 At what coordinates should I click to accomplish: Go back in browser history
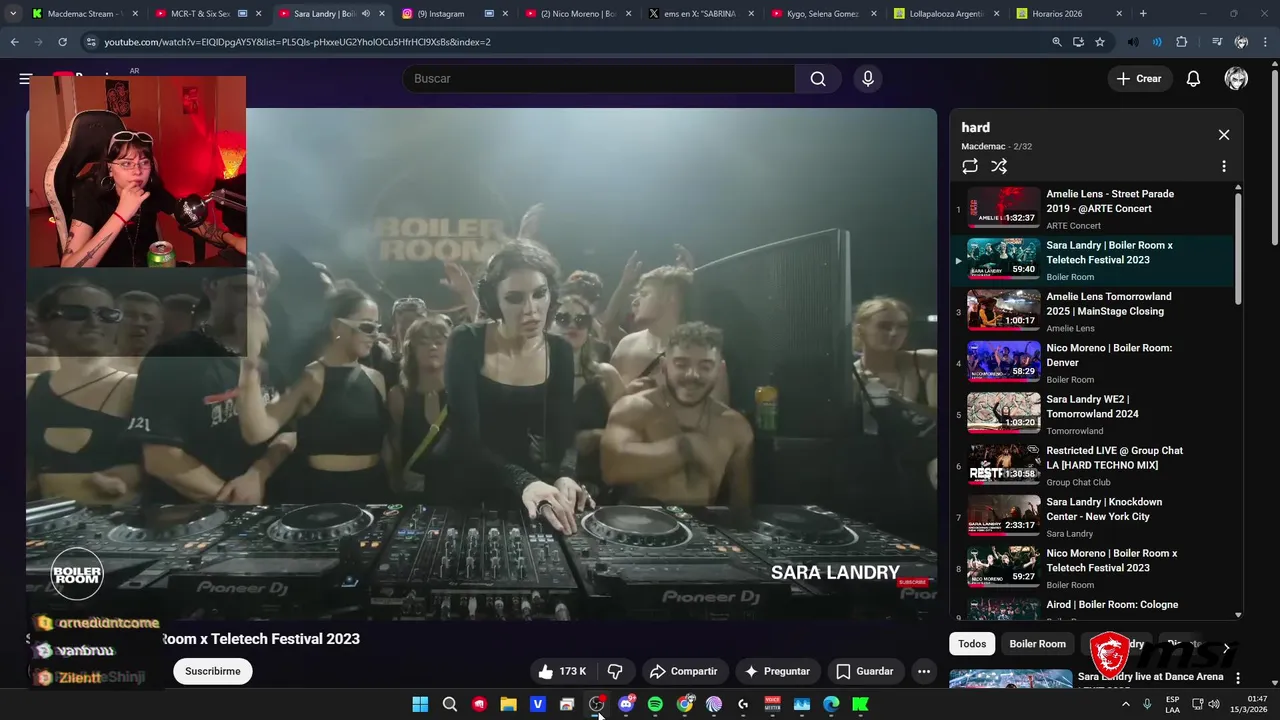click(14, 42)
